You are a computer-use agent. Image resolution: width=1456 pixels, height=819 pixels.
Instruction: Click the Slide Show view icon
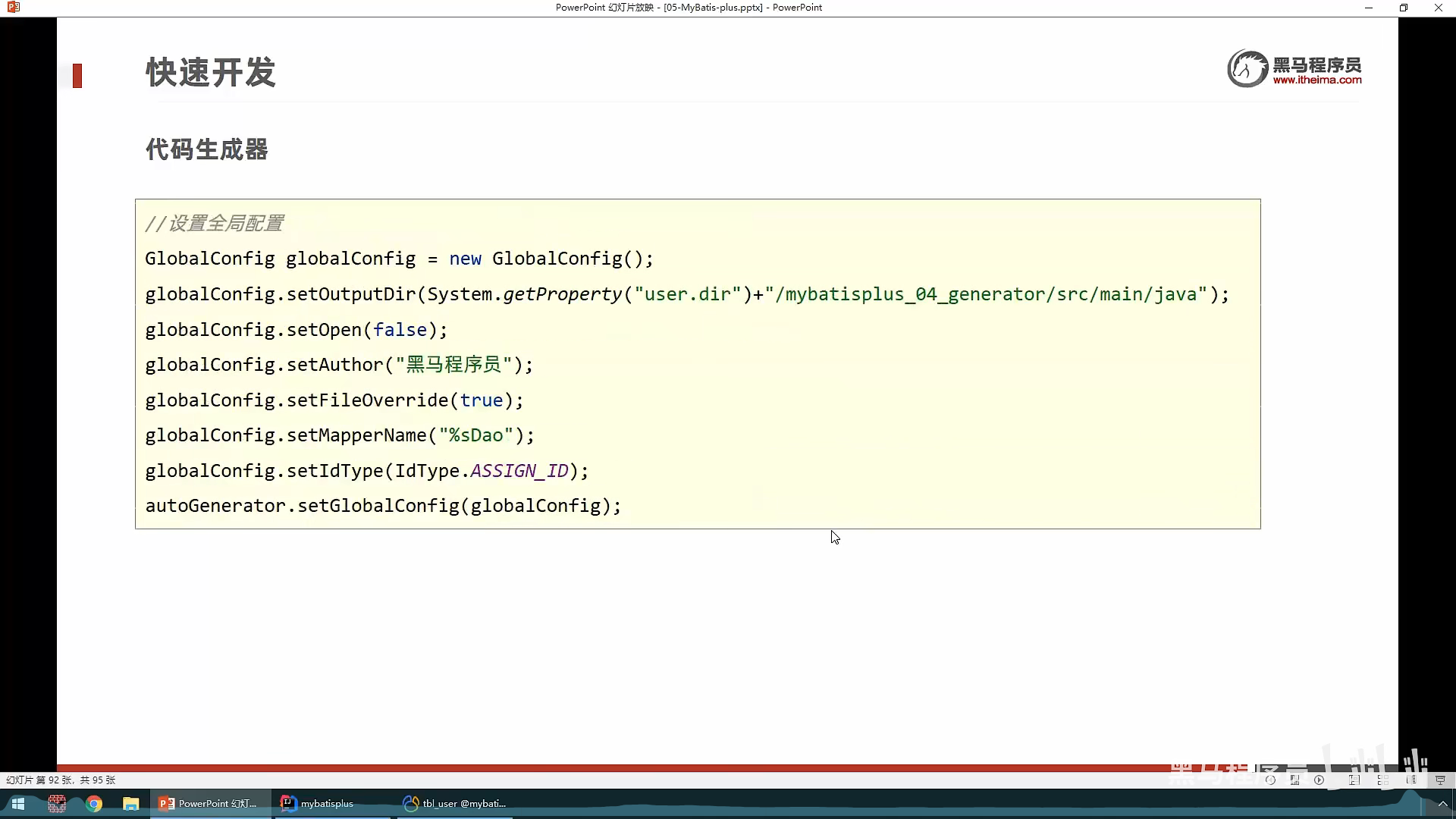pos(1440,780)
